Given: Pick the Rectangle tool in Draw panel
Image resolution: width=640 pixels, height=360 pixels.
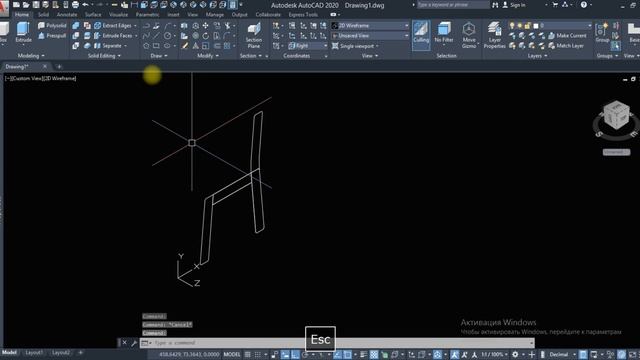Looking at the screenshot, I should [x=156, y=46].
